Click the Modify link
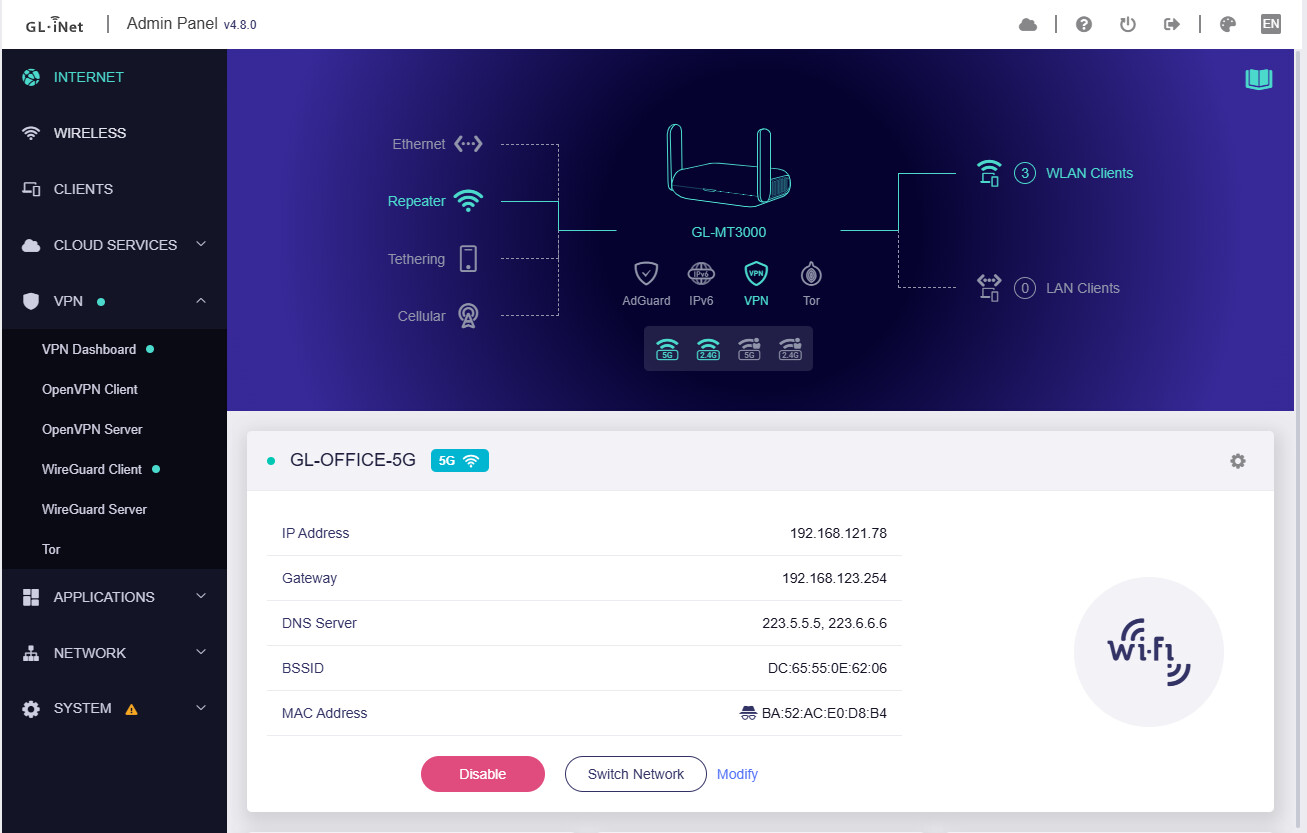The image size is (1307, 833). tap(737, 774)
